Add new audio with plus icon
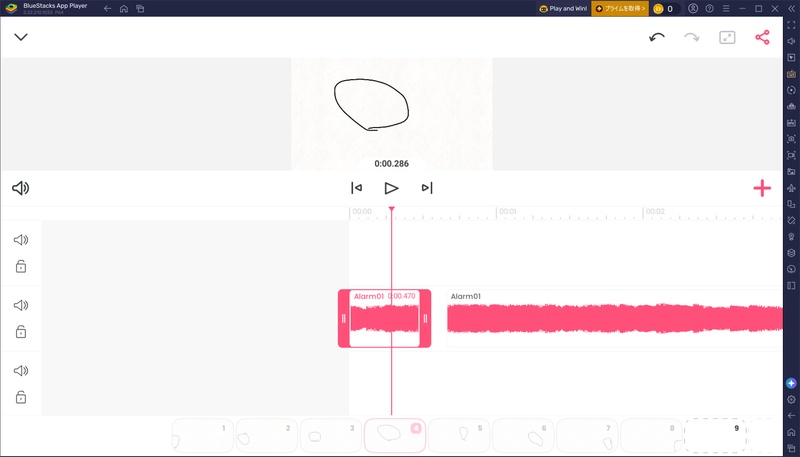 (762, 188)
